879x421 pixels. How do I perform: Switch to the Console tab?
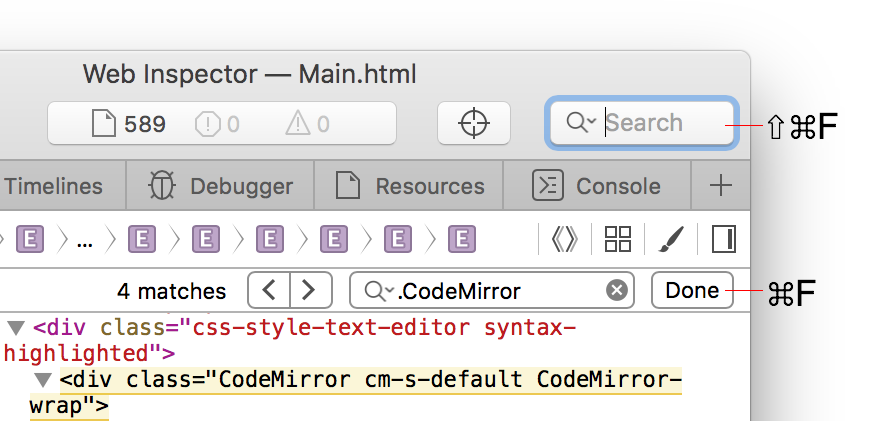pyautogui.click(x=598, y=186)
